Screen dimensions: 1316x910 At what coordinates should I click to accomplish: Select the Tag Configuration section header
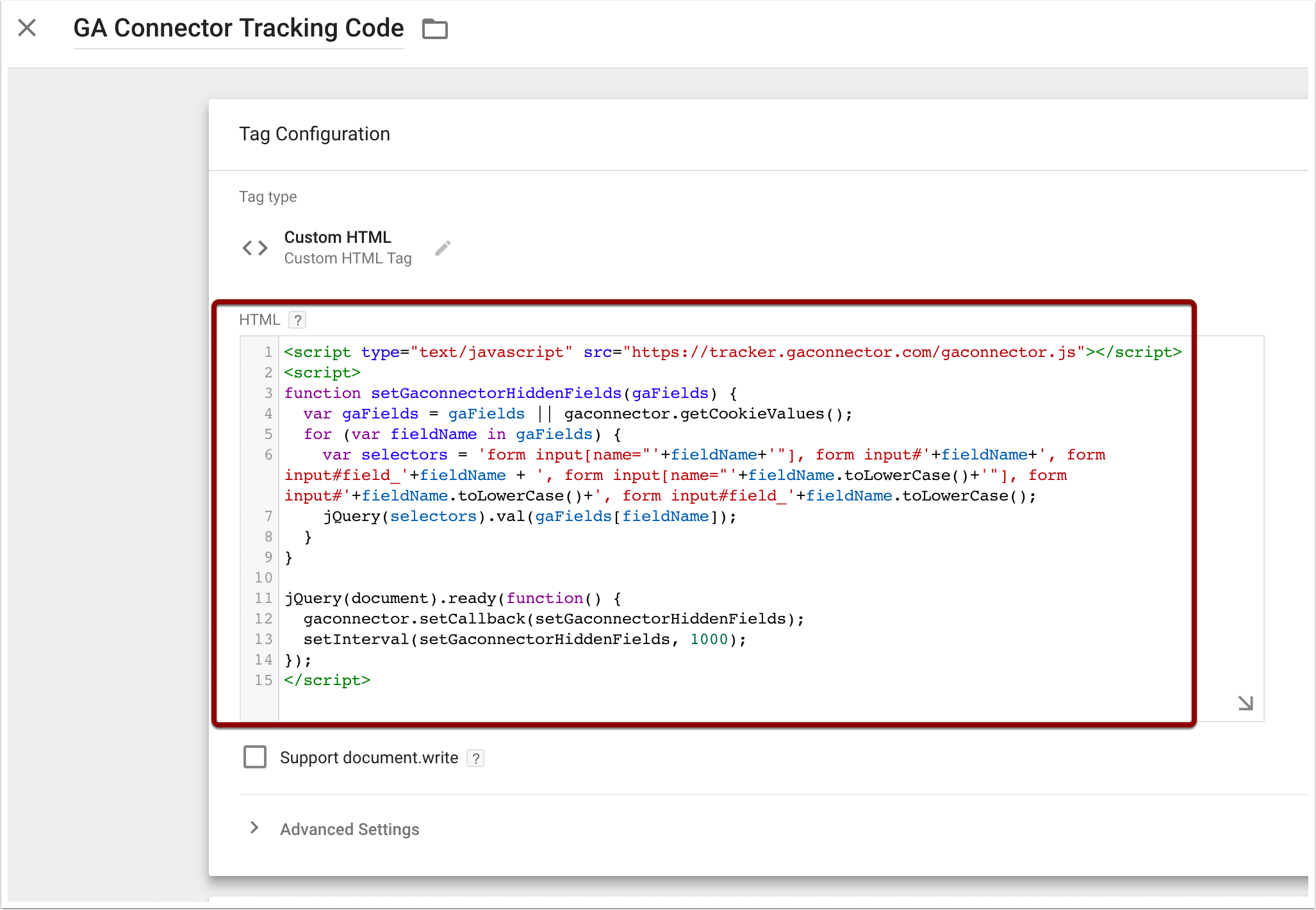pos(315,134)
